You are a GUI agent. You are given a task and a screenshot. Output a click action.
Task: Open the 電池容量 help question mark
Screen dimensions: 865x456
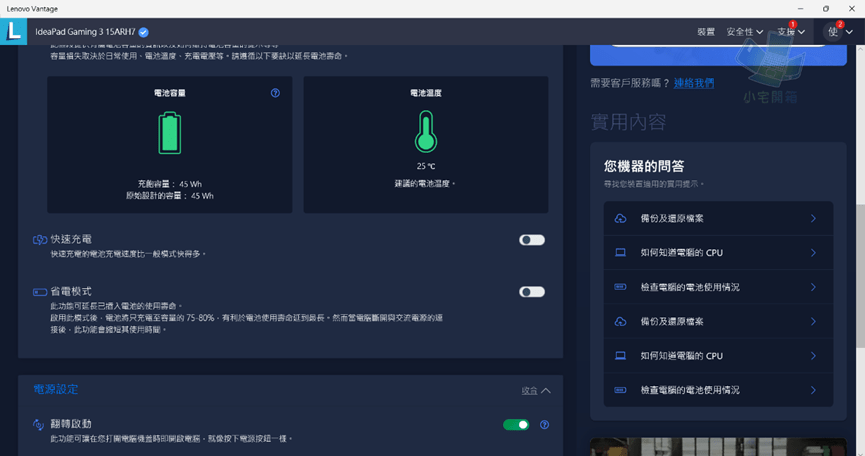275,93
